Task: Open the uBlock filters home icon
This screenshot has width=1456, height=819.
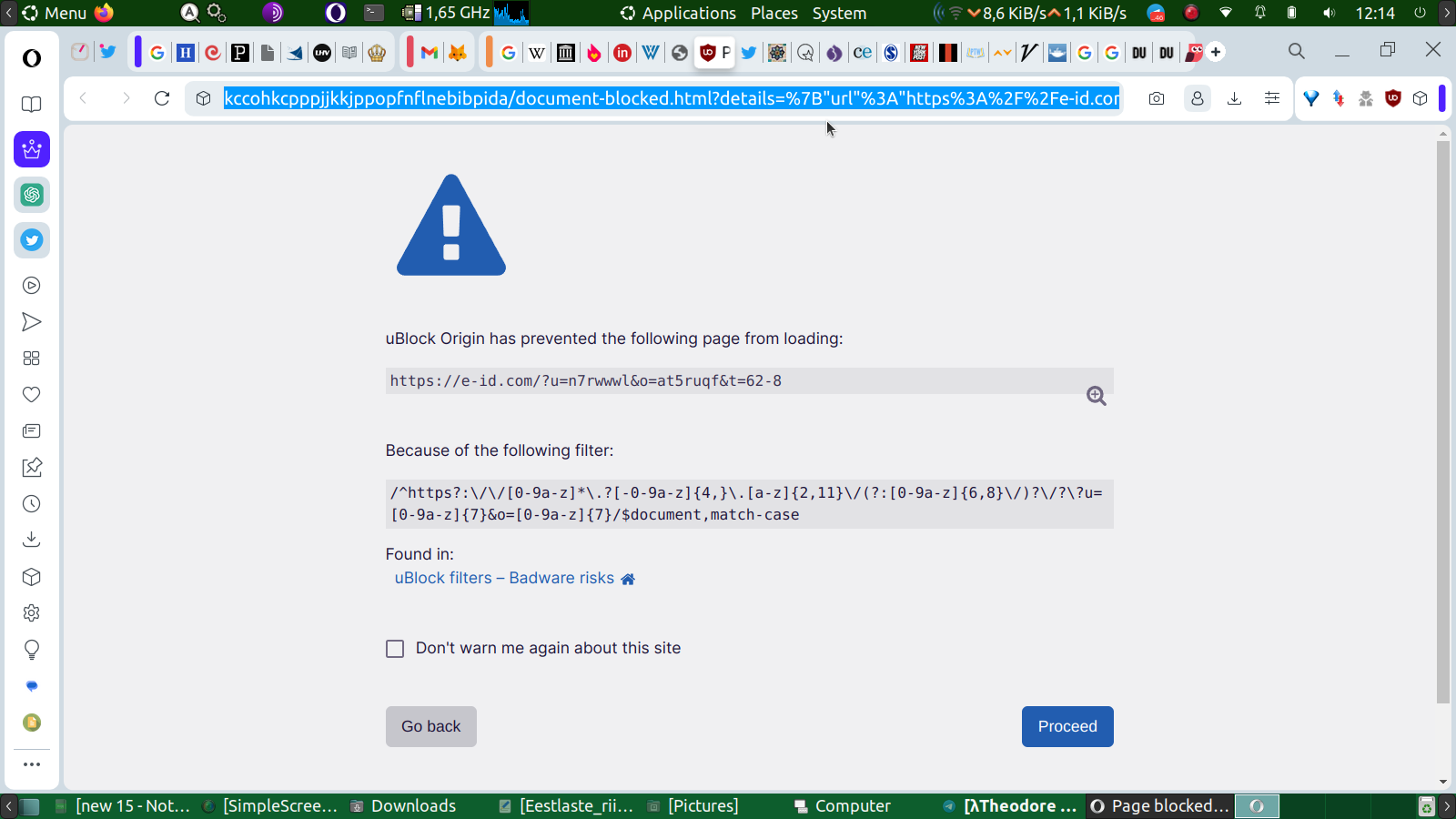Action: click(x=628, y=579)
